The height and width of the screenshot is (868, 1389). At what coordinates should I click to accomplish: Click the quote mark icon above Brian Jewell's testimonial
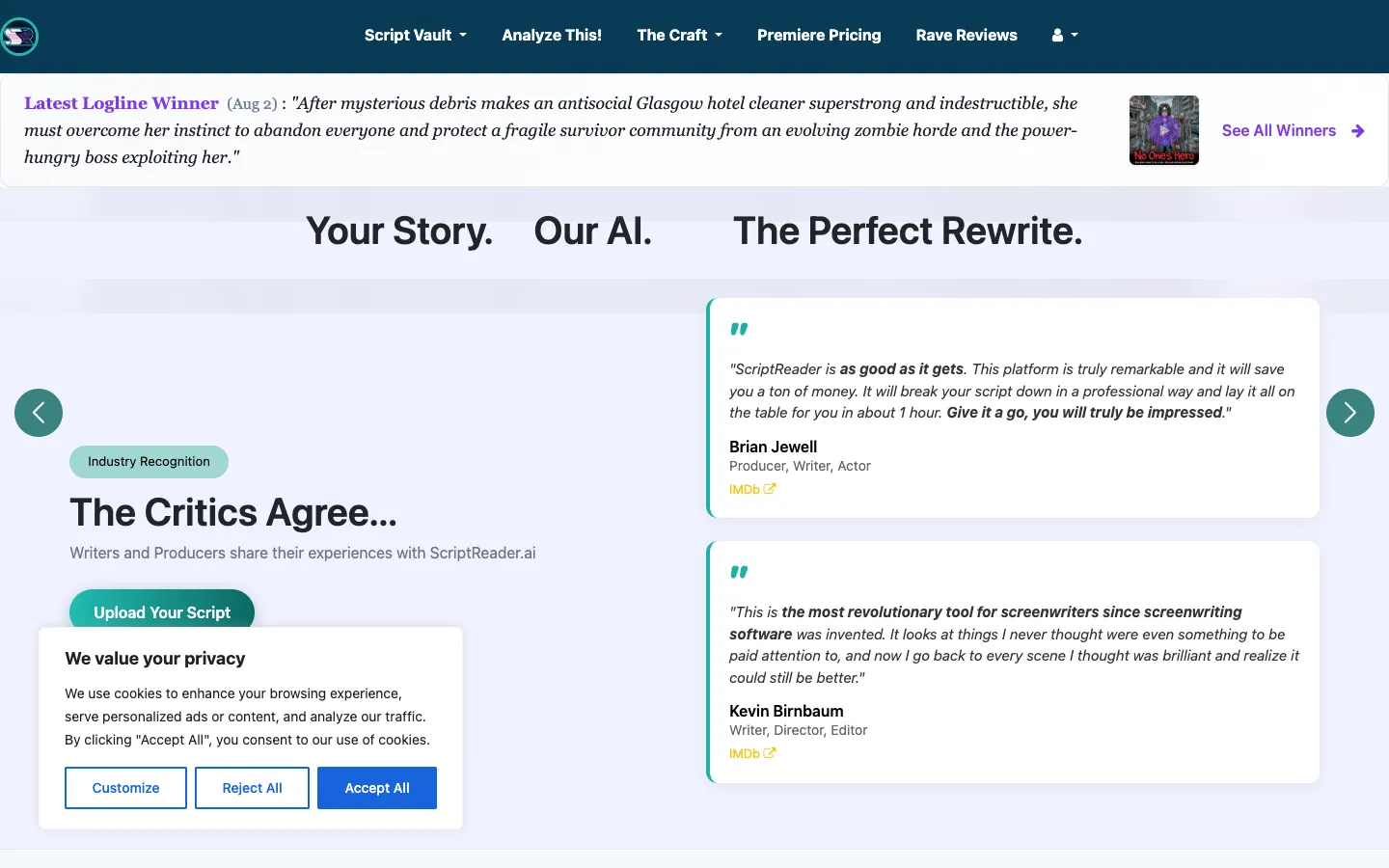(x=739, y=329)
